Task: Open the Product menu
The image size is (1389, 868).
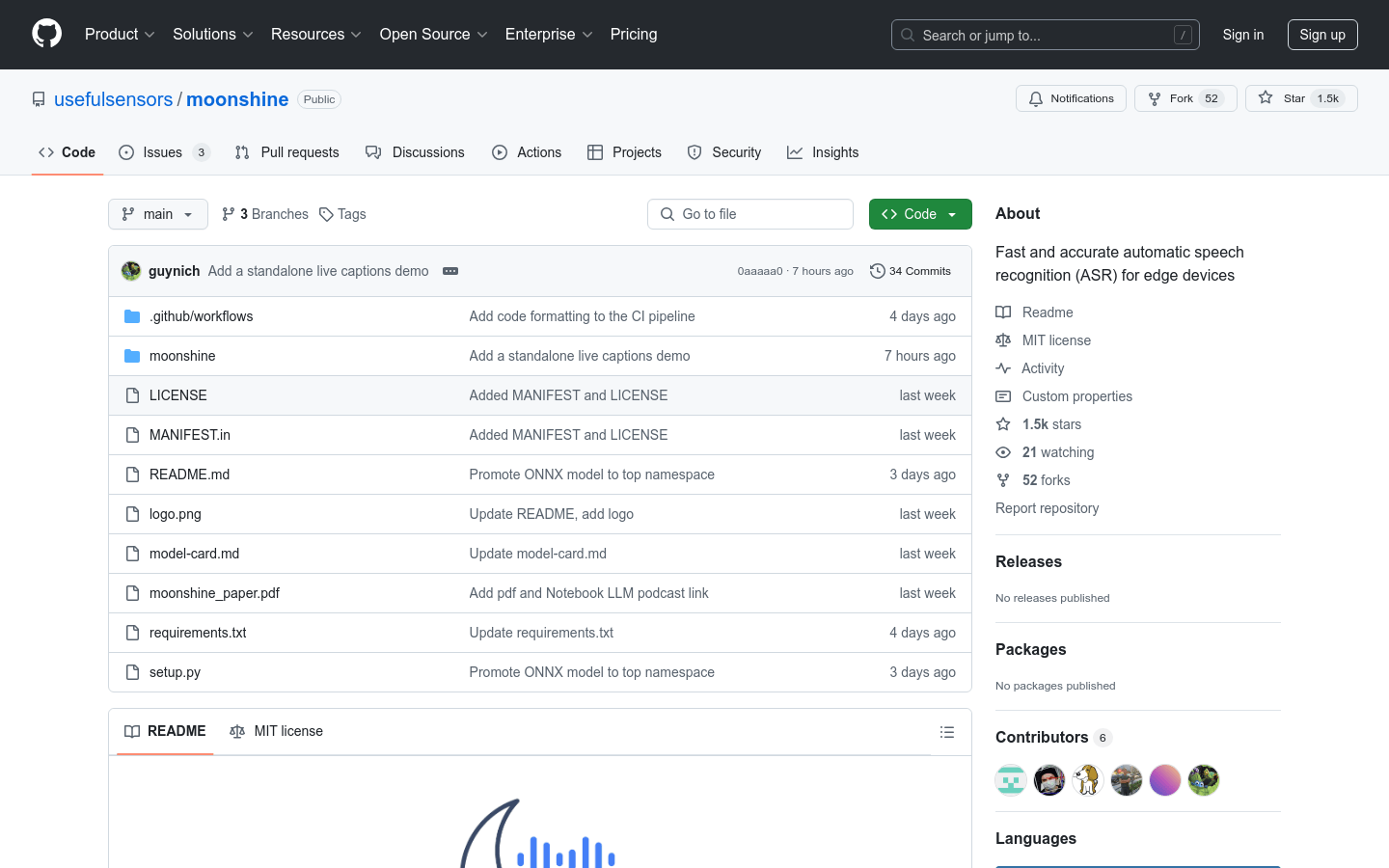Action: (120, 34)
